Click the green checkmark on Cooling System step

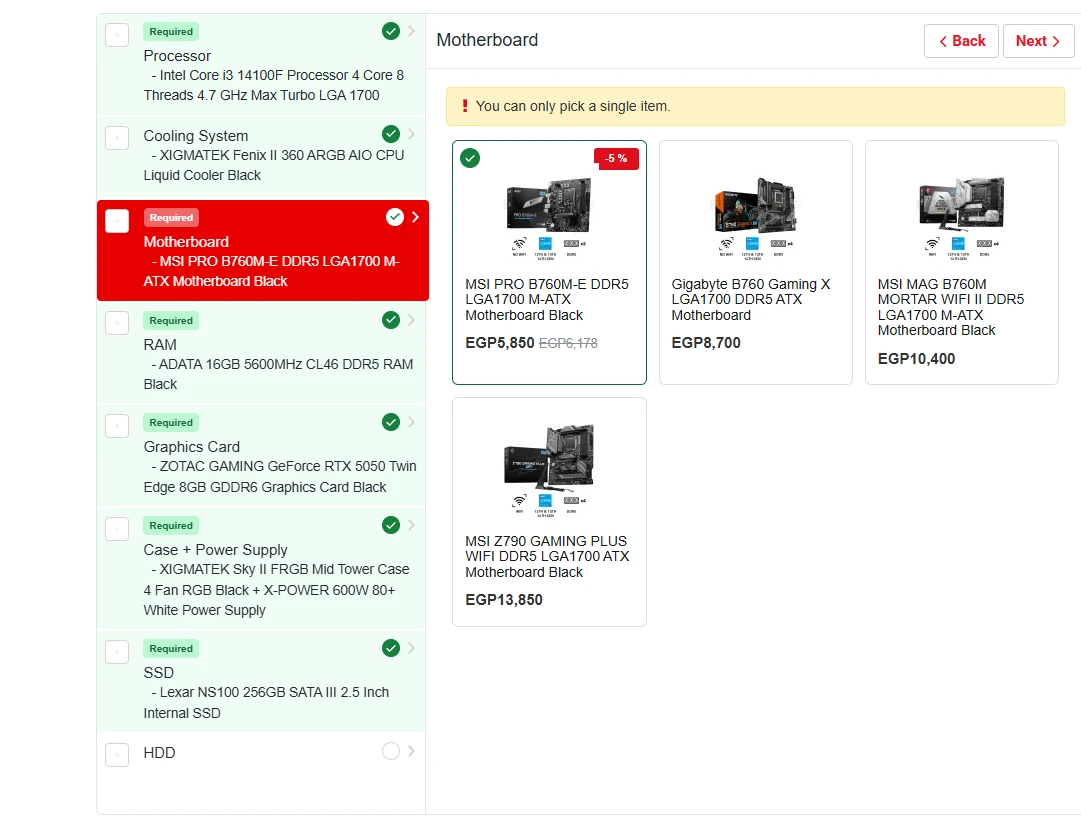[x=391, y=134]
